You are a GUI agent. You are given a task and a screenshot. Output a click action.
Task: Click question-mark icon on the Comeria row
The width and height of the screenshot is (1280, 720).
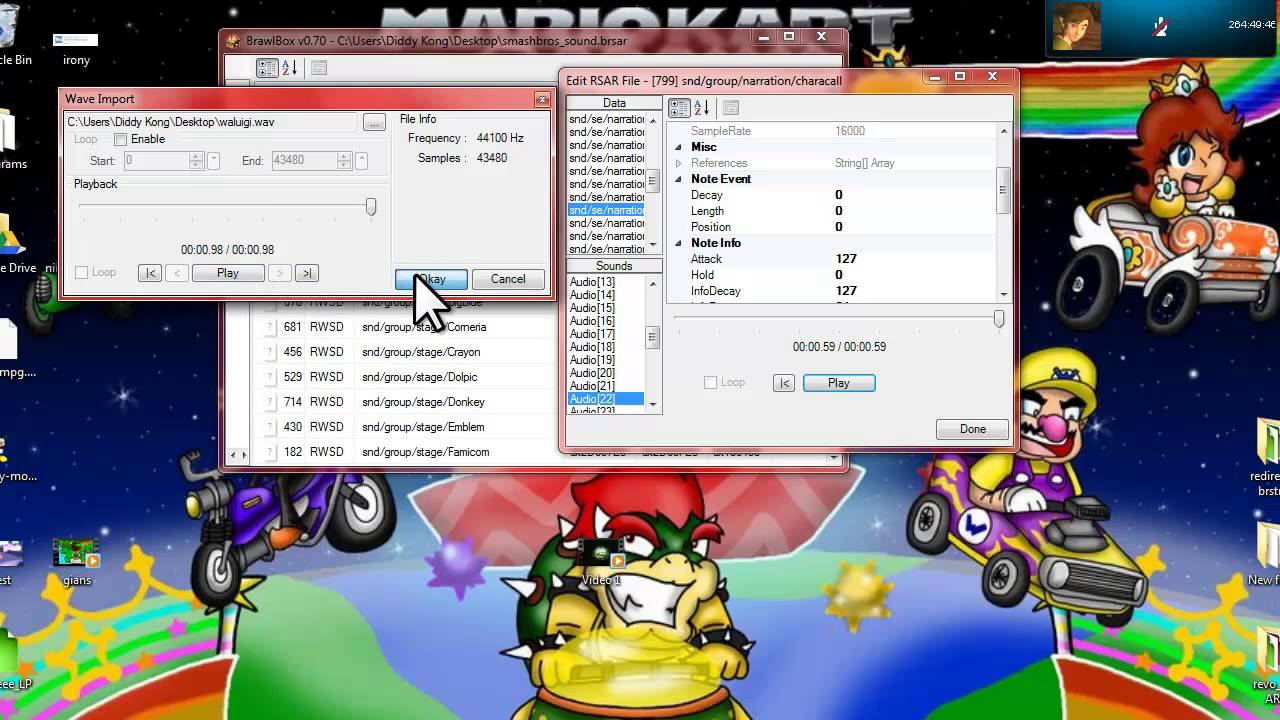pyautogui.click(x=269, y=327)
